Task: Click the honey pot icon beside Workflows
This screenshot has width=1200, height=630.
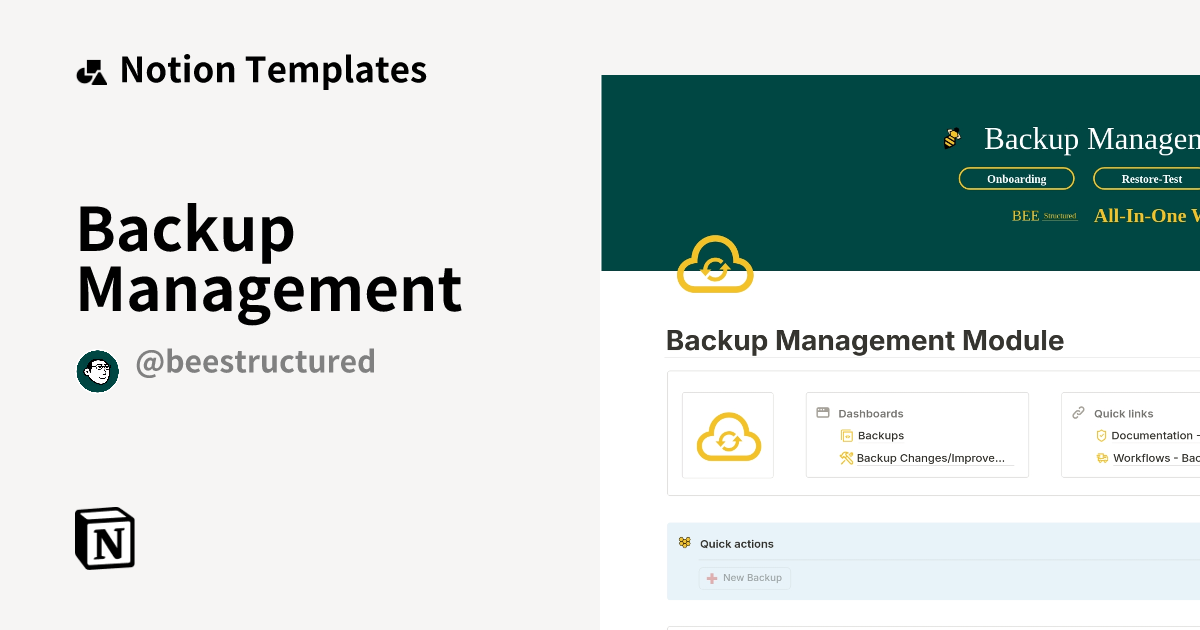Action: [x=1100, y=458]
